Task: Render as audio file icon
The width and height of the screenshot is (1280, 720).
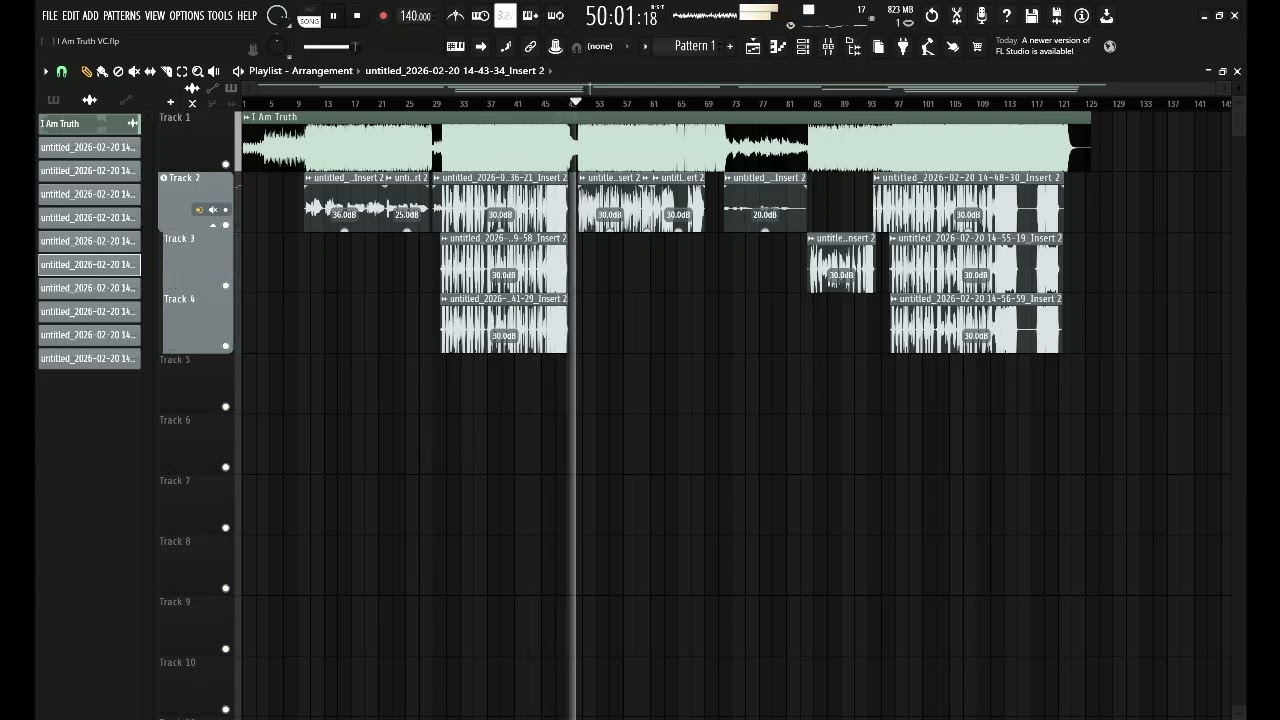Action: (x=1057, y=16)
